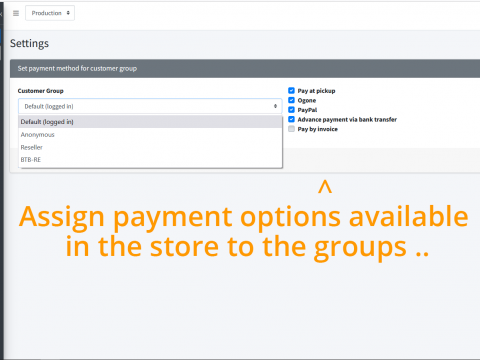Click Advance payment via bank transfer label
Viewport: 480px width, 360px height.
(347, 119)
